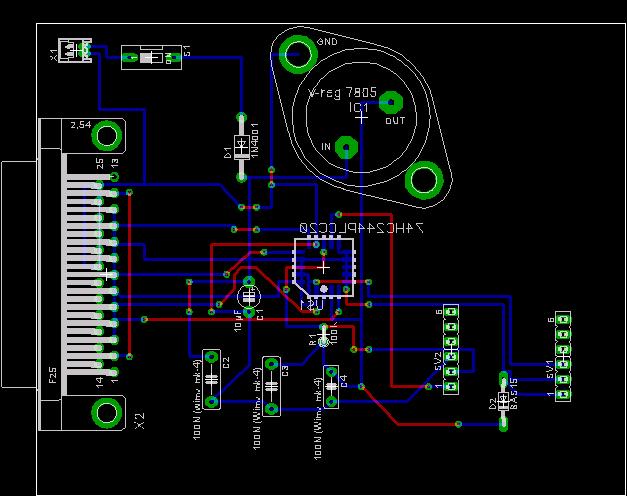Viewport: 627px width, 496px height.
Task: Select the IC1 name label
Action: [358, 107]
